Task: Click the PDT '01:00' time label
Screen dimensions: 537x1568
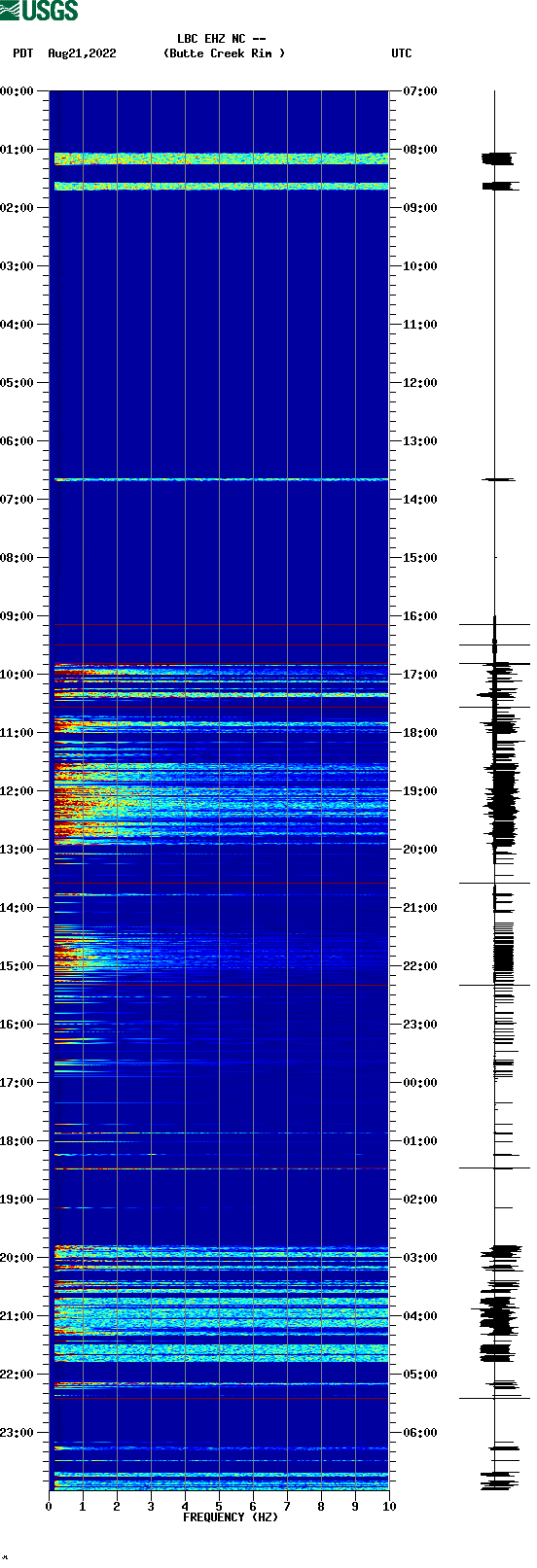Action: pos(18,150)
